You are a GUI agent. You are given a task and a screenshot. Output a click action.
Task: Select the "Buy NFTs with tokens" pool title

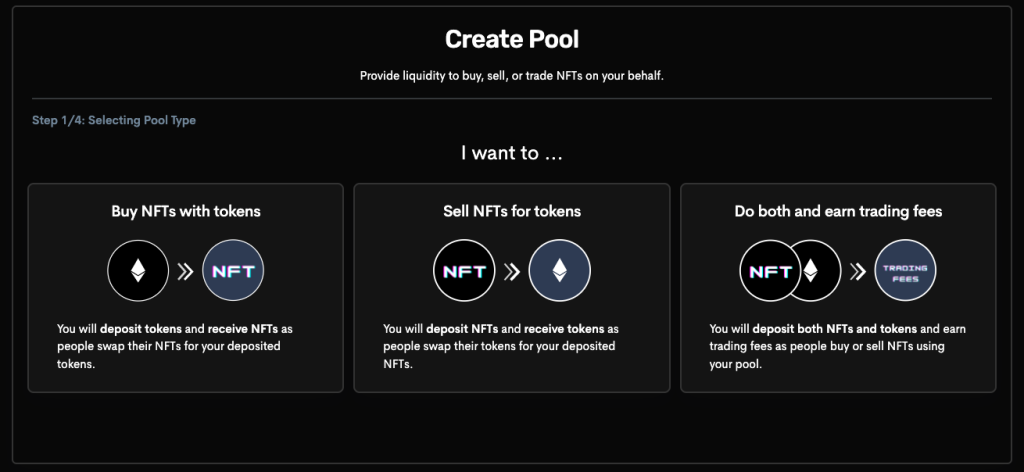coord(186,212)
